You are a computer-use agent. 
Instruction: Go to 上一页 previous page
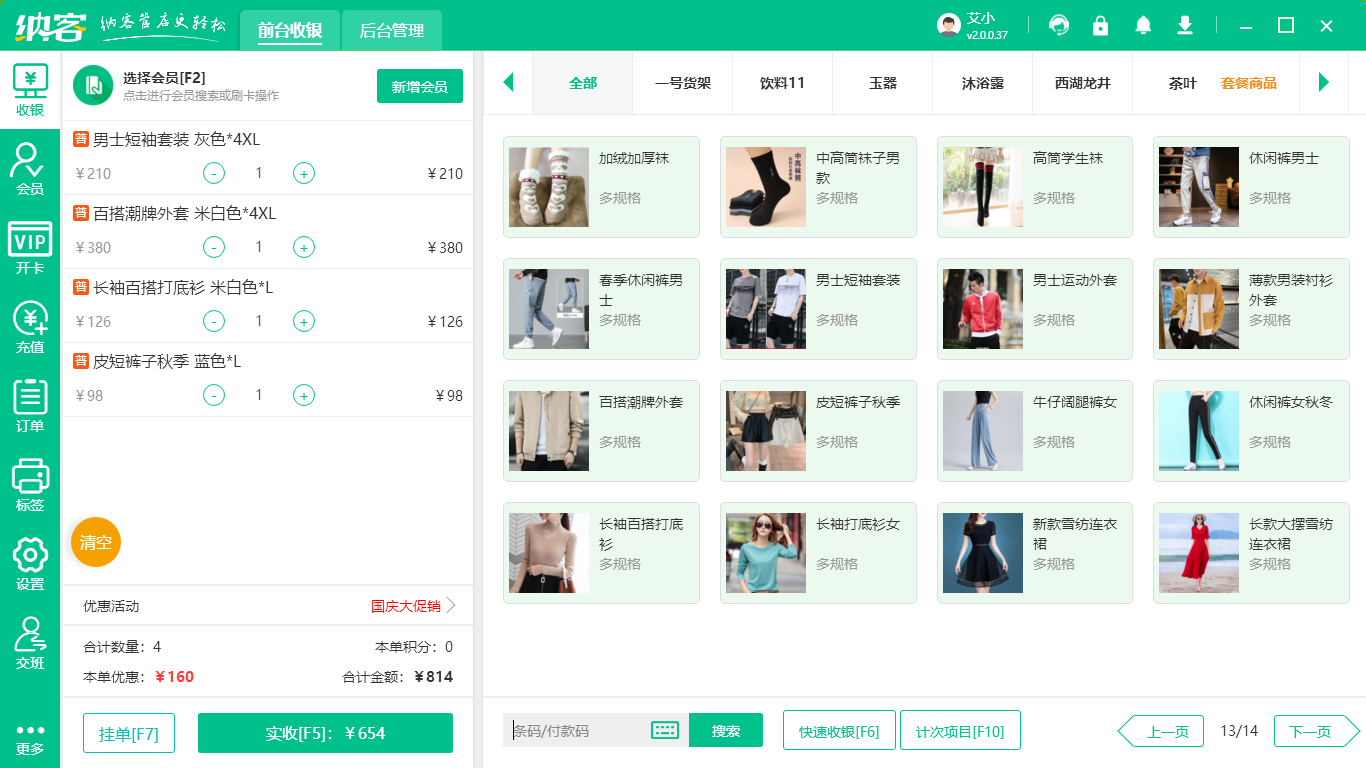[1160, 731]
